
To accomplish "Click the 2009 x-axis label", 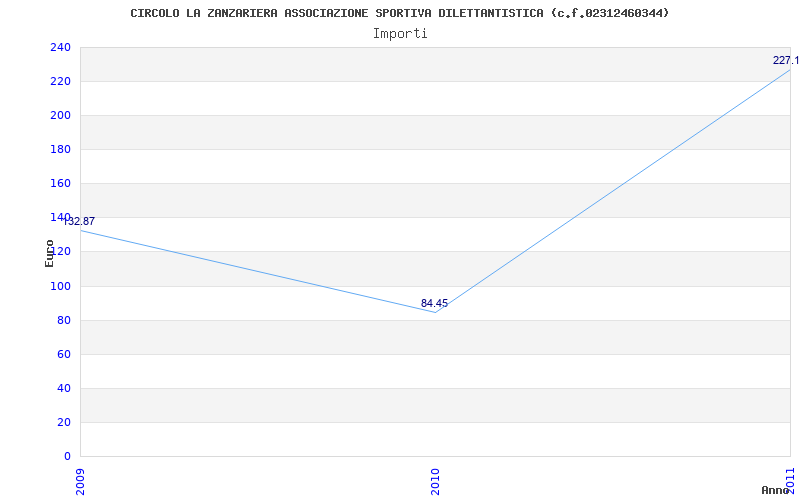I will pyautogui.click(x=80, y=482).
